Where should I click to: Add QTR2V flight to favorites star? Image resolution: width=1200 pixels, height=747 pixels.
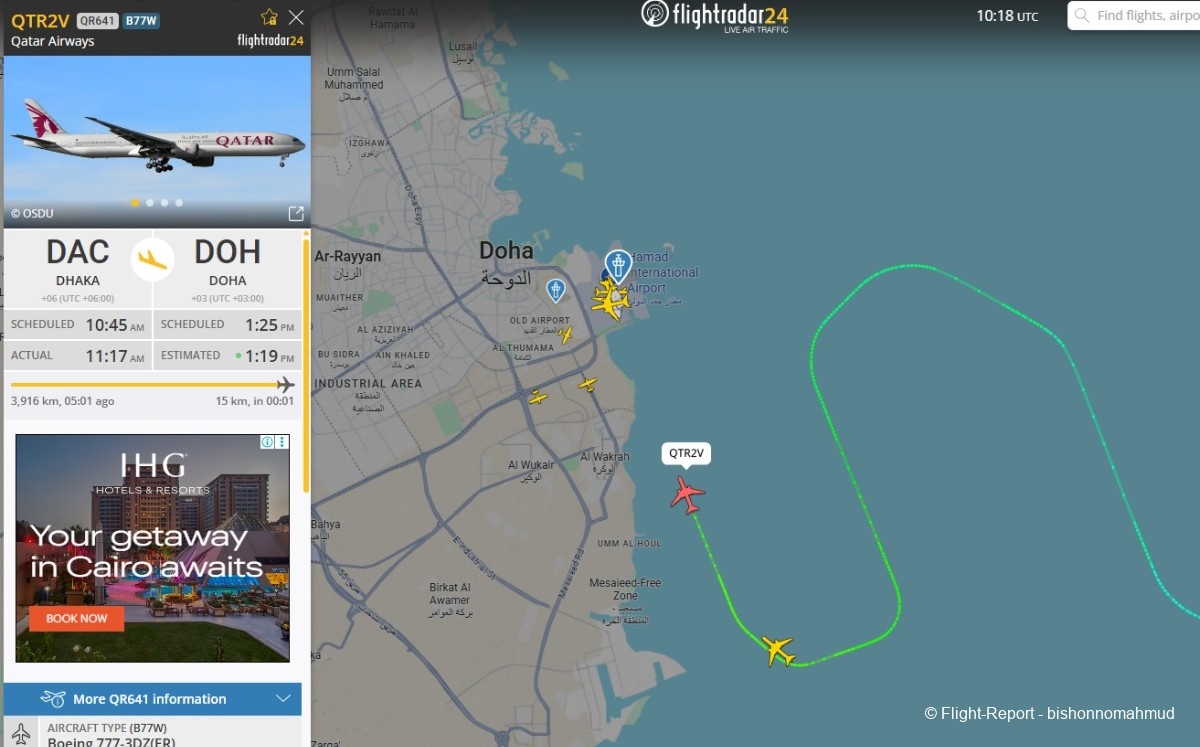click(269, 17)
